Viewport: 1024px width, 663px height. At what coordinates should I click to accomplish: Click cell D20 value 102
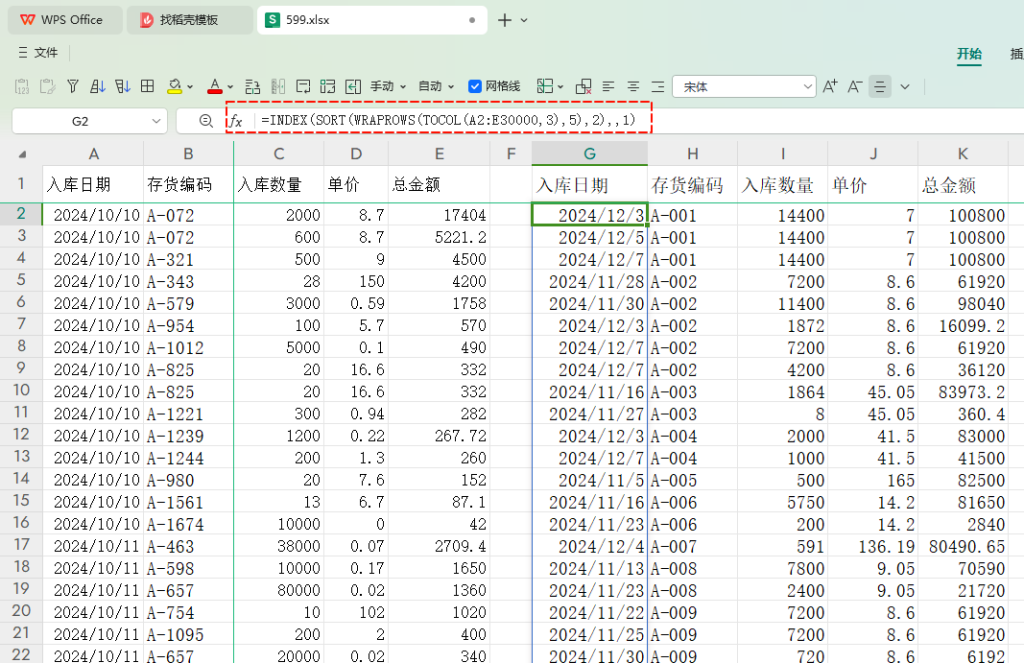click(x=356, y=612)
